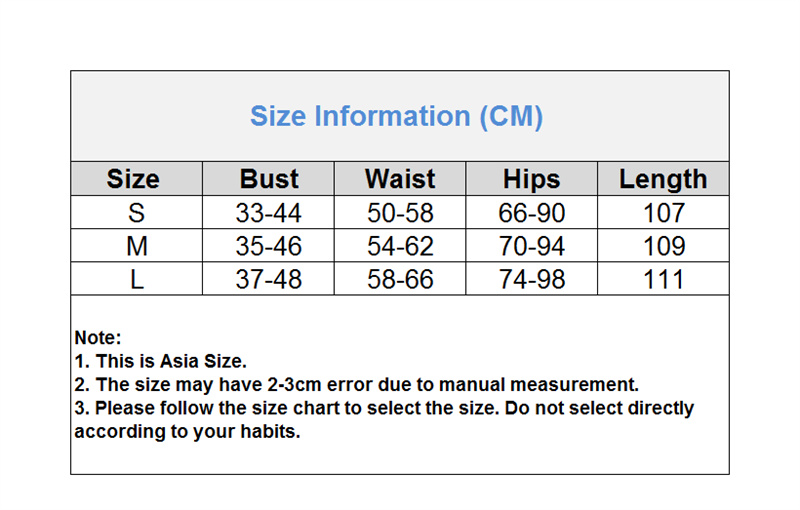Click the 'Please follow the size chart' note
Screen dimensions: 800x510
[384, 420]
